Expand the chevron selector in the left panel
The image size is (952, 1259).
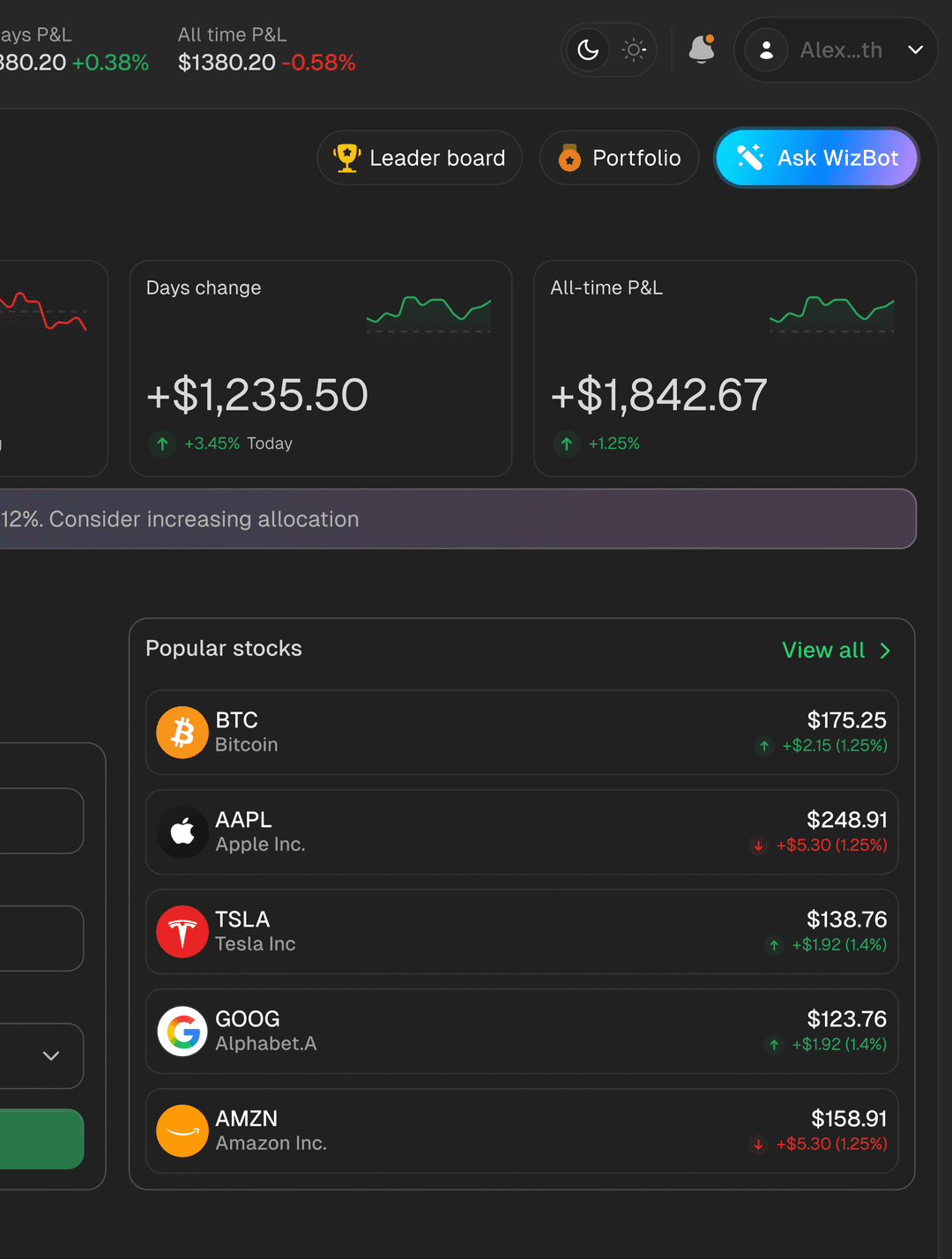point(51,1055)
